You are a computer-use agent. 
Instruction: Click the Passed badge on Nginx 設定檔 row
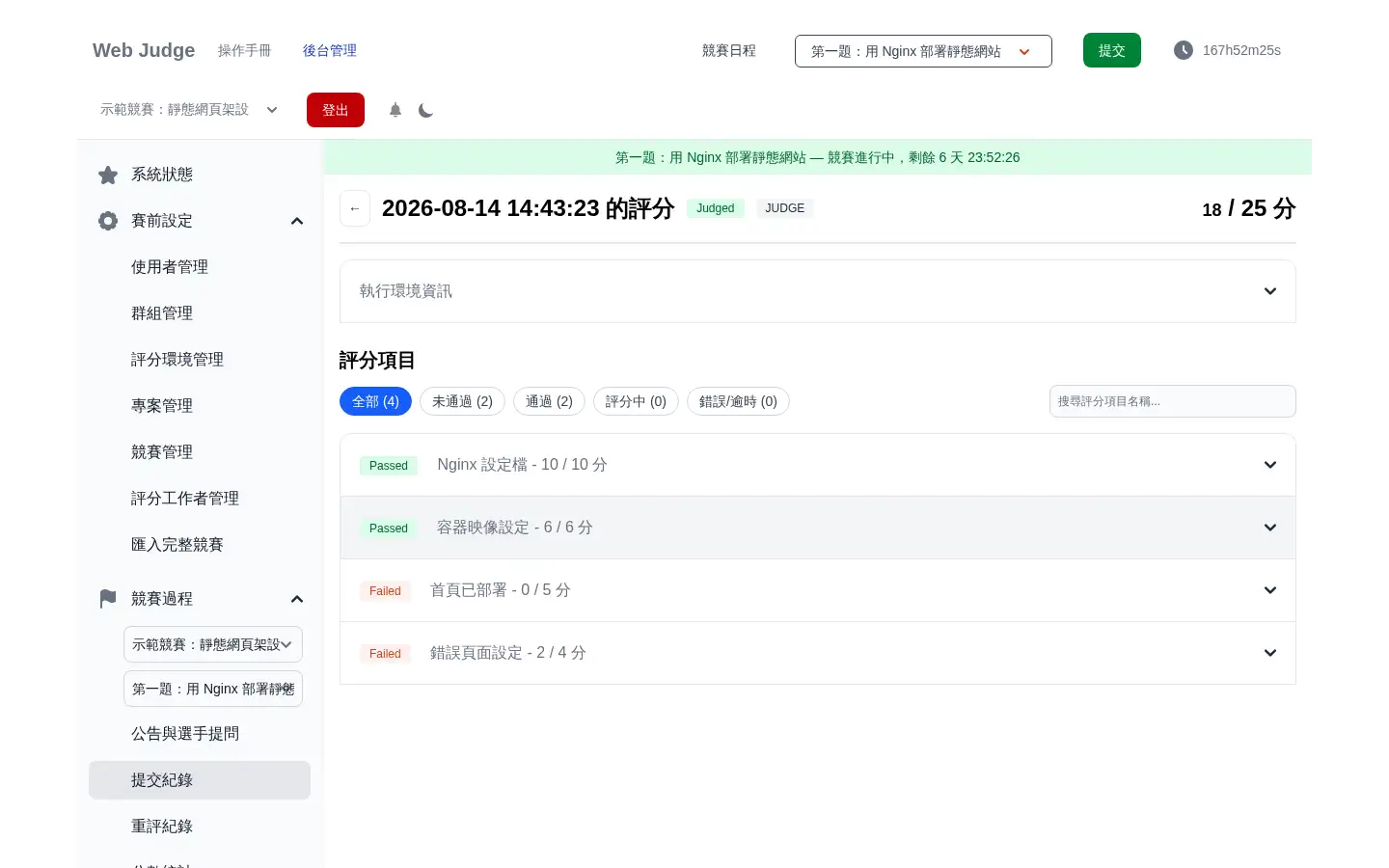pos(389,466)
